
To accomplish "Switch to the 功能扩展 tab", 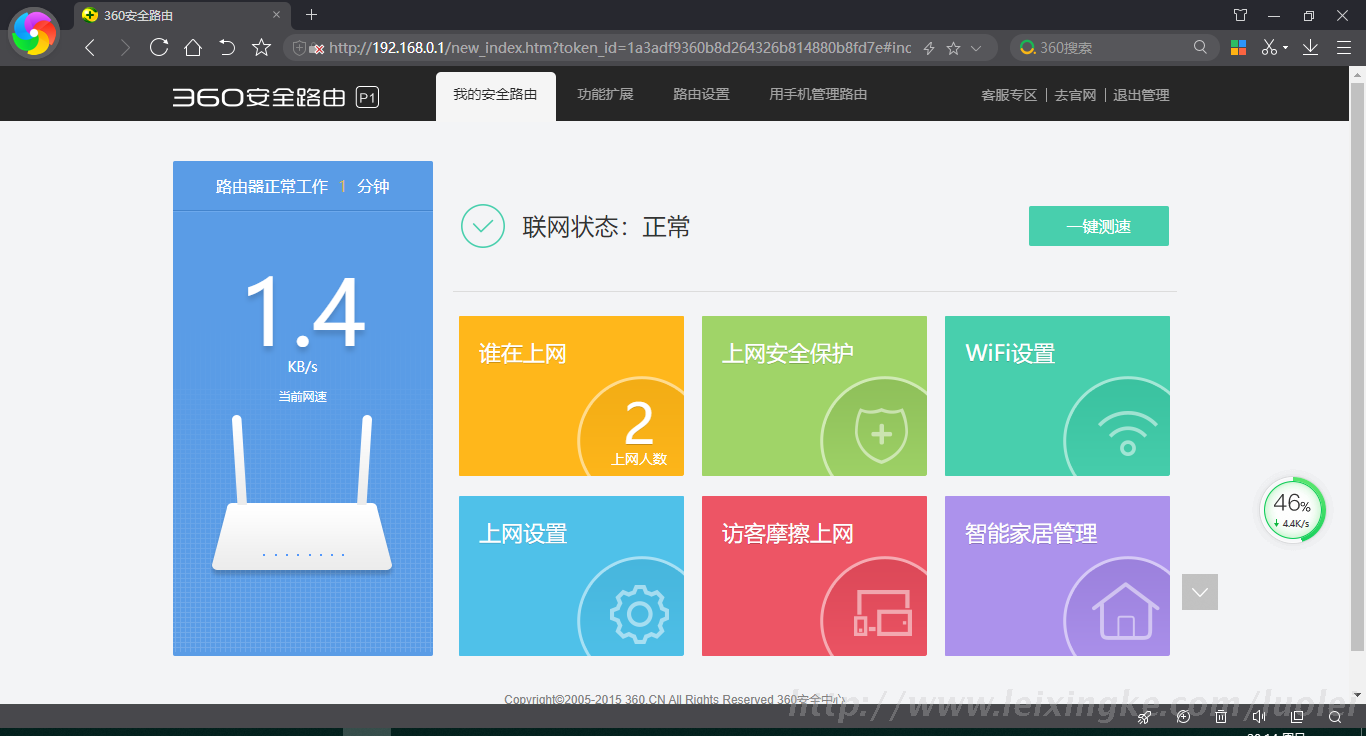I will pos(605,95).
